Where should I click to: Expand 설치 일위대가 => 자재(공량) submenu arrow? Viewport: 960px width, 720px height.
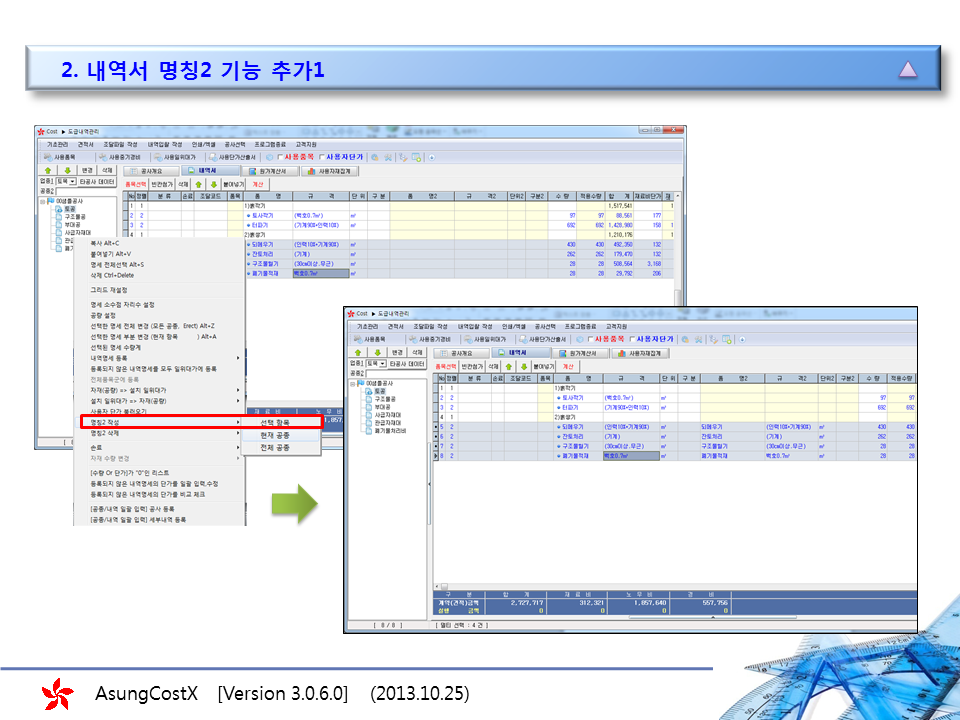pyautogui.click(x=238, y=401)
